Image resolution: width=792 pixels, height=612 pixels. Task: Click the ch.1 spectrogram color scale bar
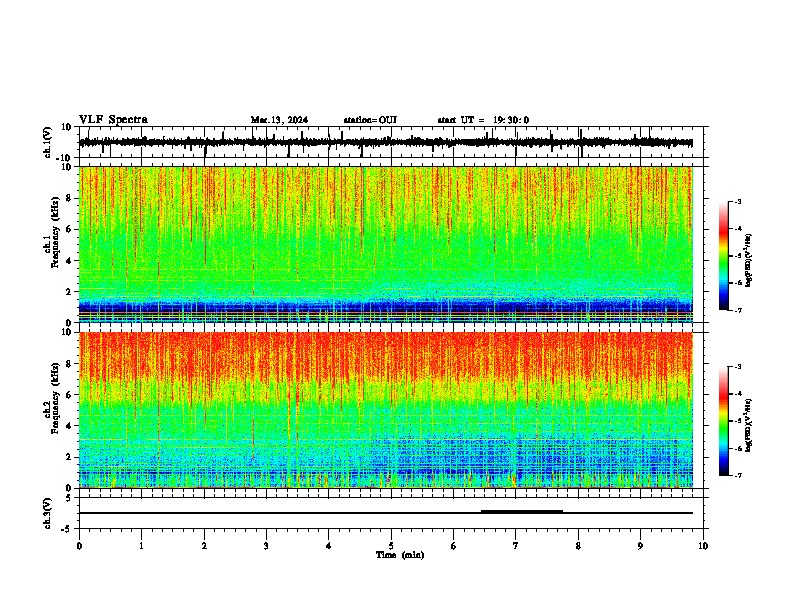[724, 256]
